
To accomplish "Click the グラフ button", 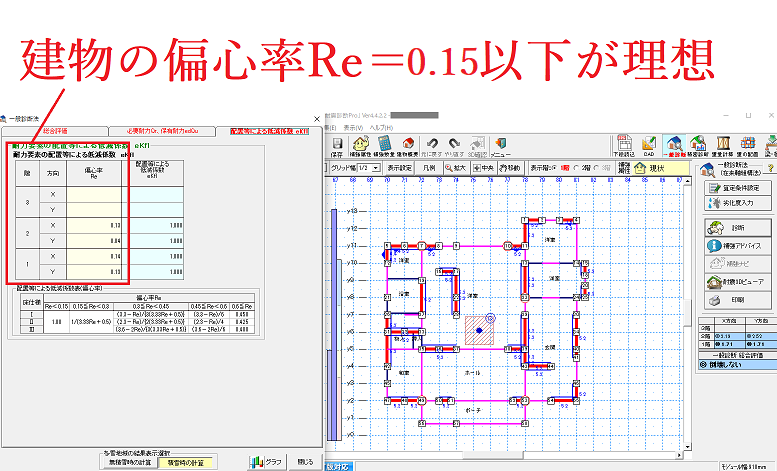I will tap(265, 461).
